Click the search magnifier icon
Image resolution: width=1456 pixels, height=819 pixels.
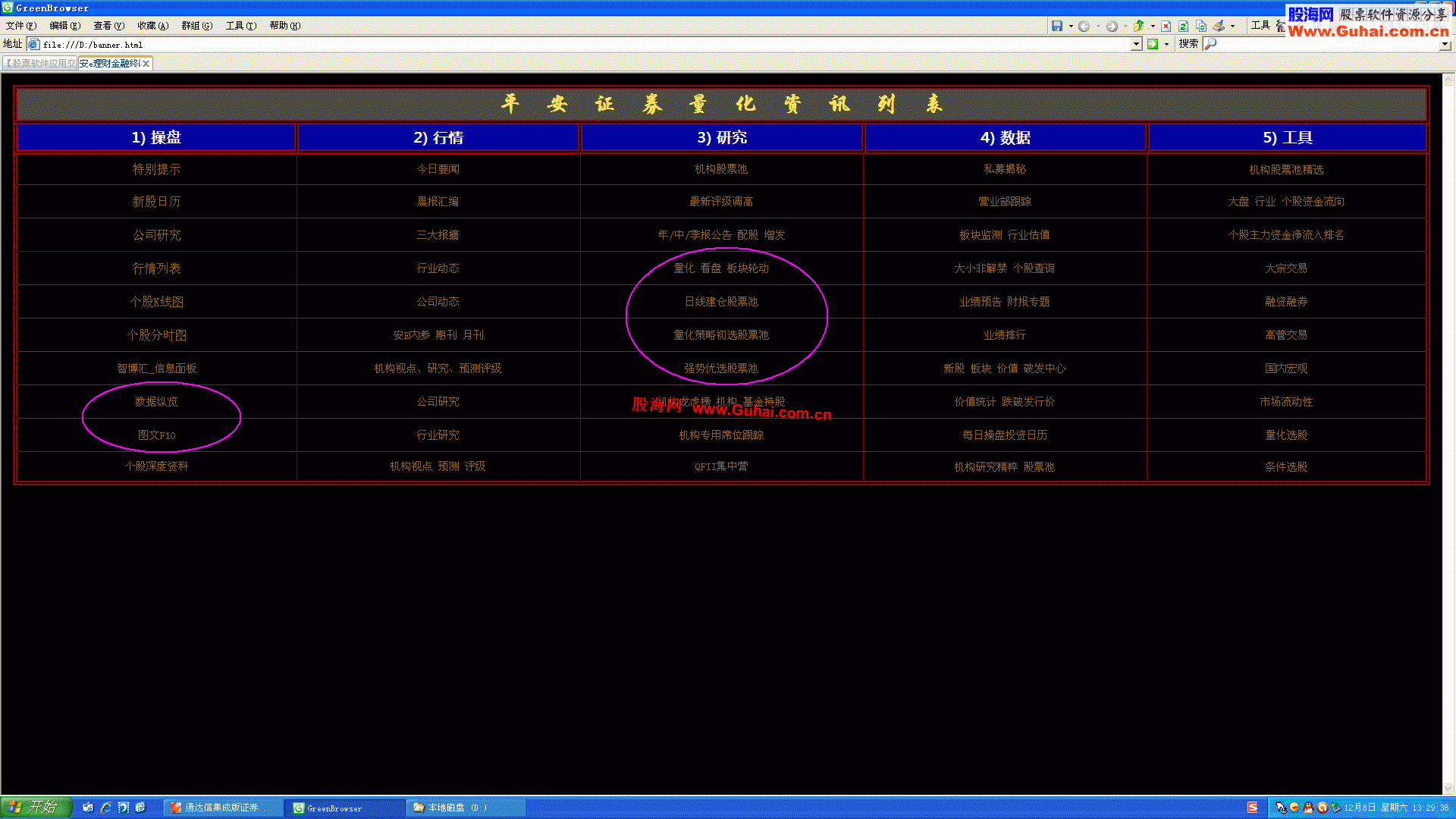[1210, 44]
